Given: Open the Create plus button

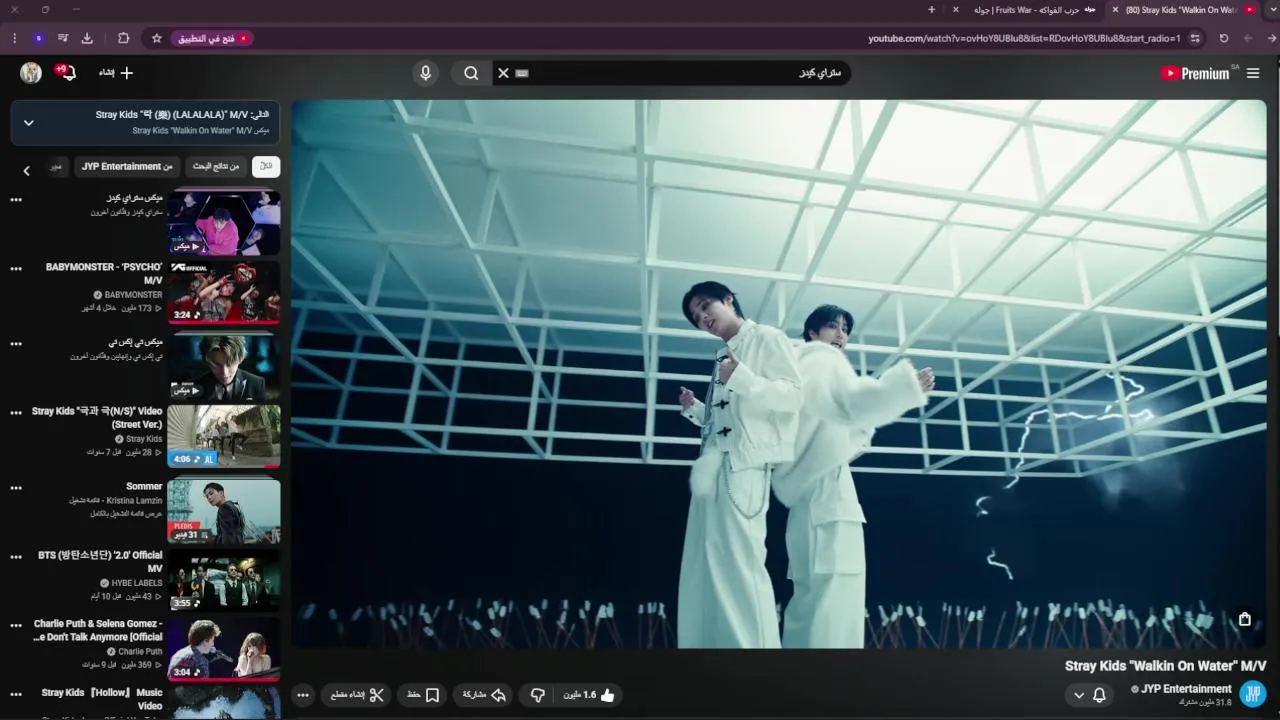Looking at the screenshot, I should tap(116, 73).
